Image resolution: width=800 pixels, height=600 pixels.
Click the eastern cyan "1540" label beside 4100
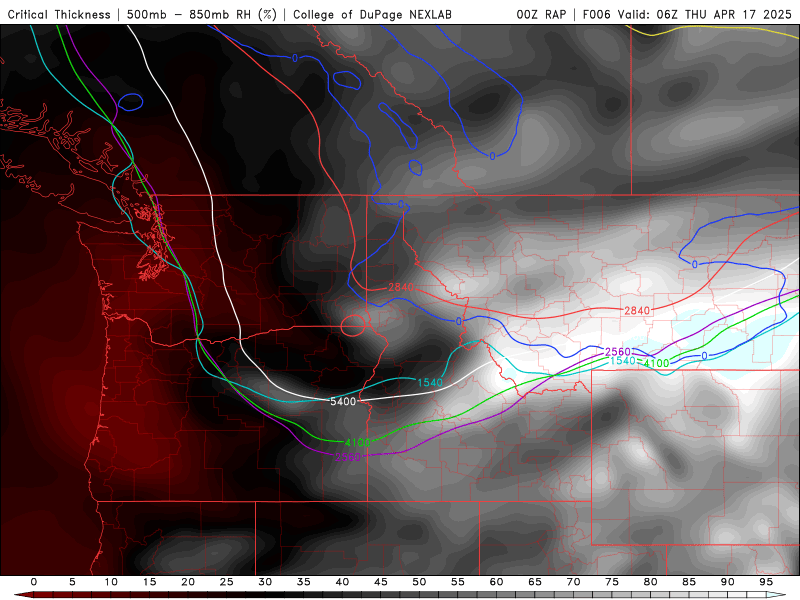(x=623, y=361)
